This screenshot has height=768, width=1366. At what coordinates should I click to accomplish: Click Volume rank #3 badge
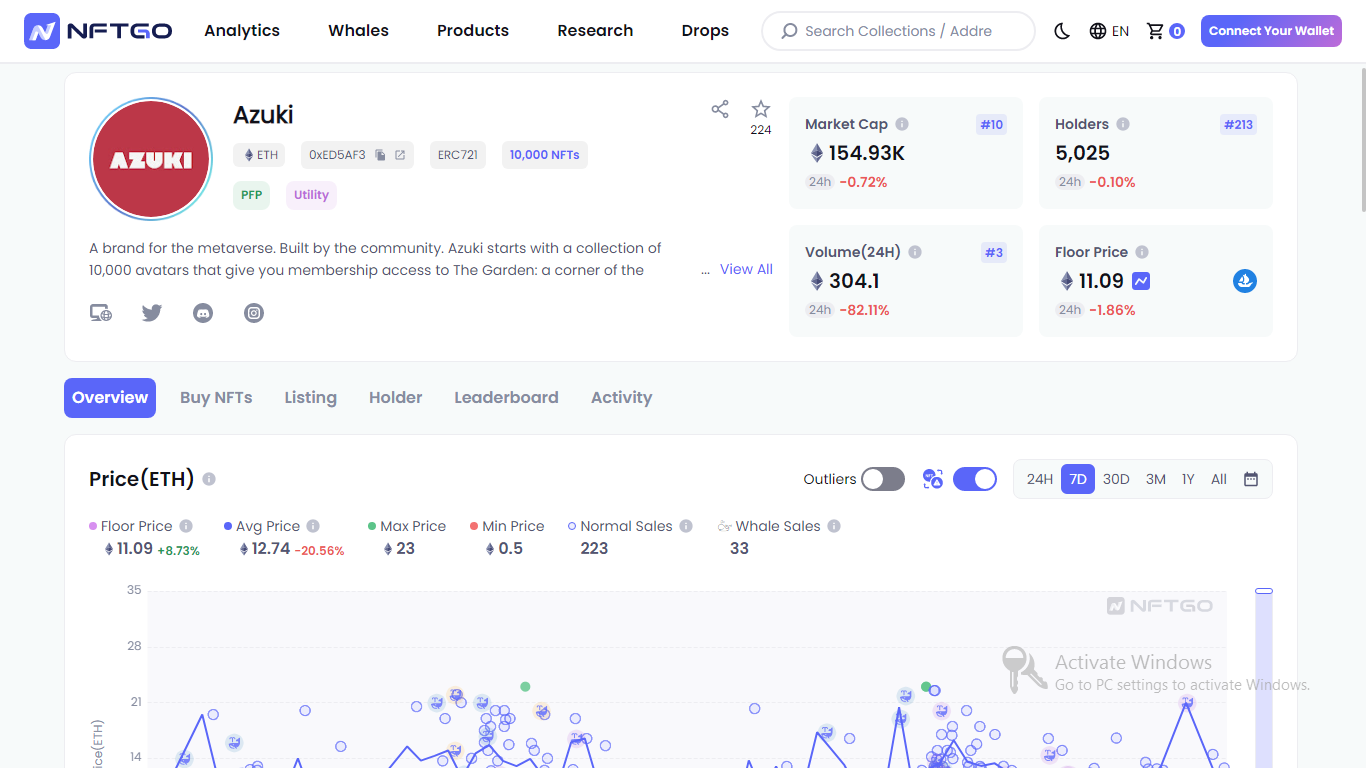point(993,253)
